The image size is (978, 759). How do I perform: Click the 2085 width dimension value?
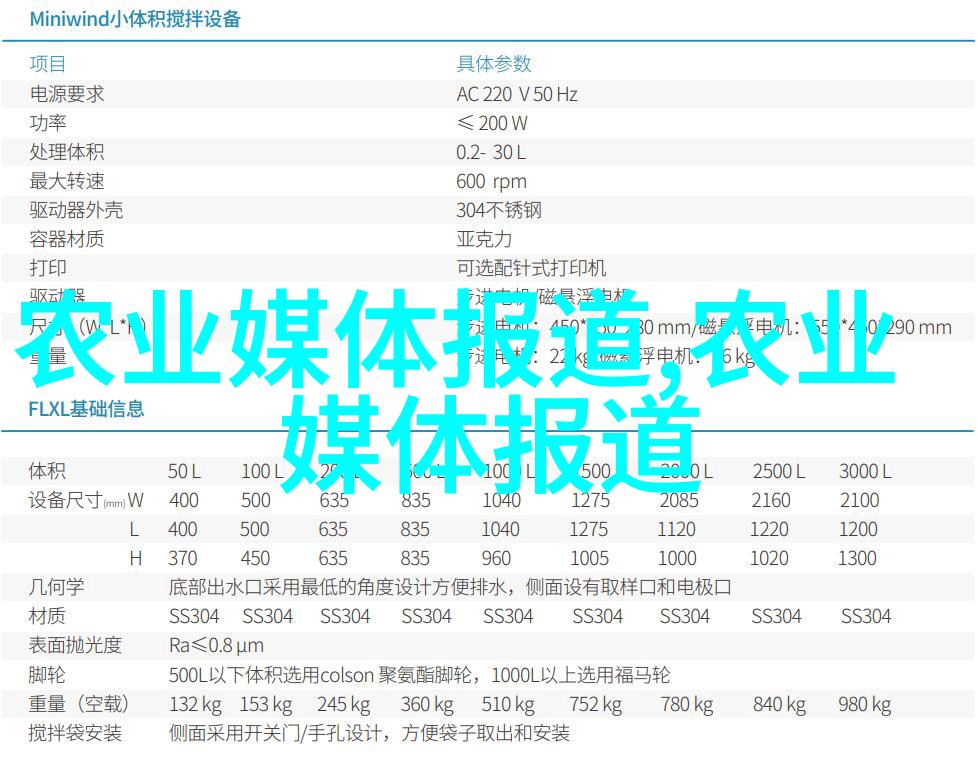679,500
